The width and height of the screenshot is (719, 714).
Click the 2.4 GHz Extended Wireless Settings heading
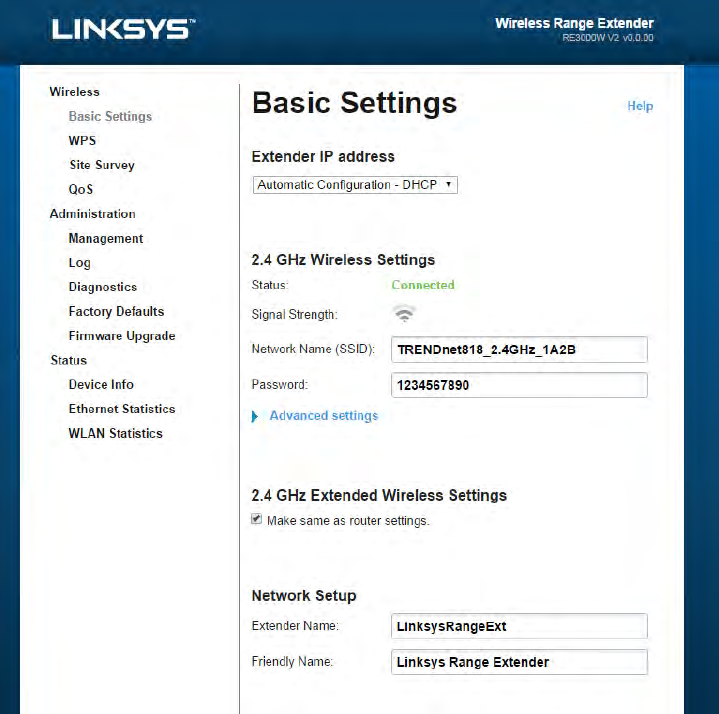[x=379, y=495]
